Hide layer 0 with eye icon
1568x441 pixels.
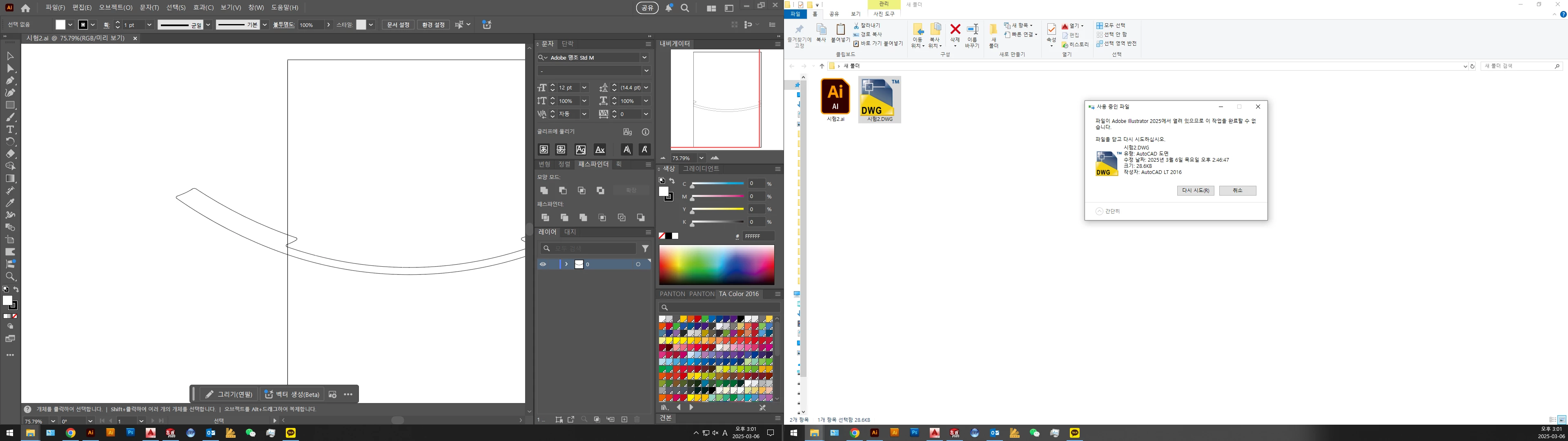coord(543,264)
